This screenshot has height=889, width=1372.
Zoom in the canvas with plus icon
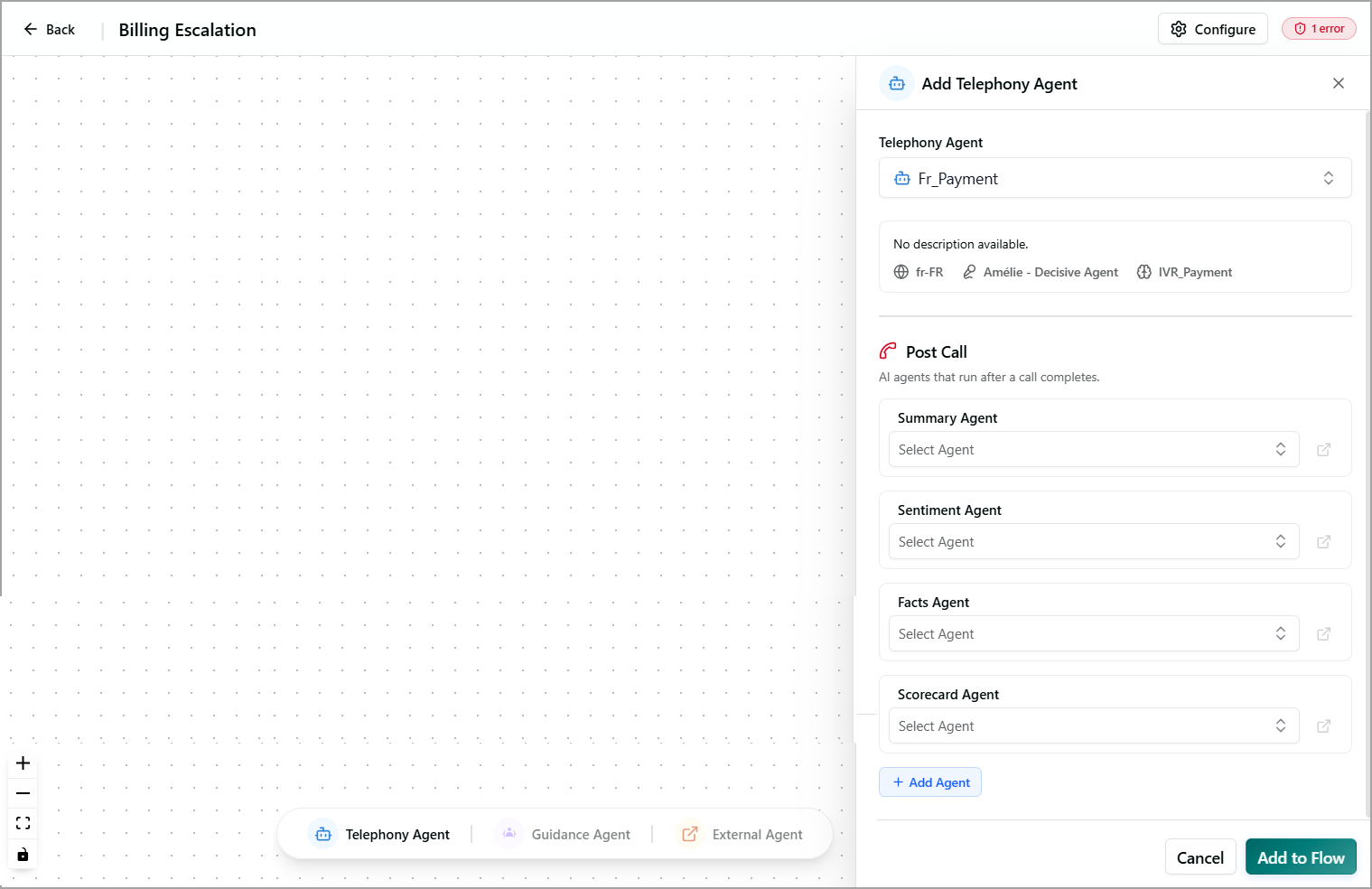tap(23, 763)
